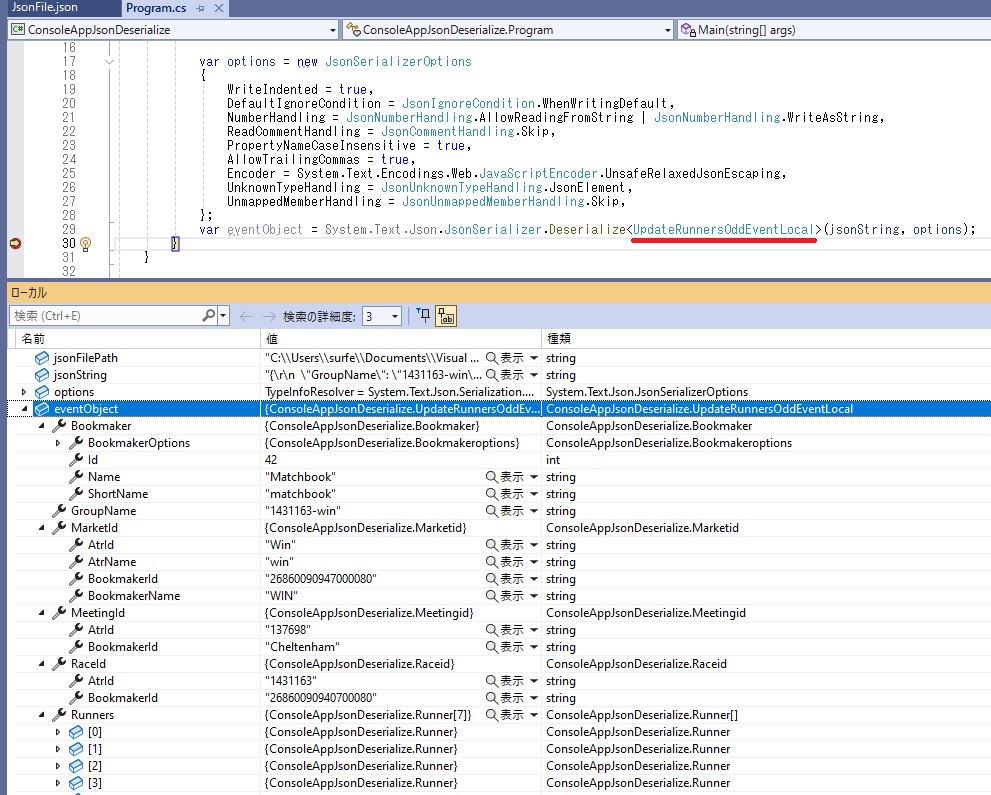991x795 pixels.
Task: Open the search depth dropdown
Action: (395, 316)
